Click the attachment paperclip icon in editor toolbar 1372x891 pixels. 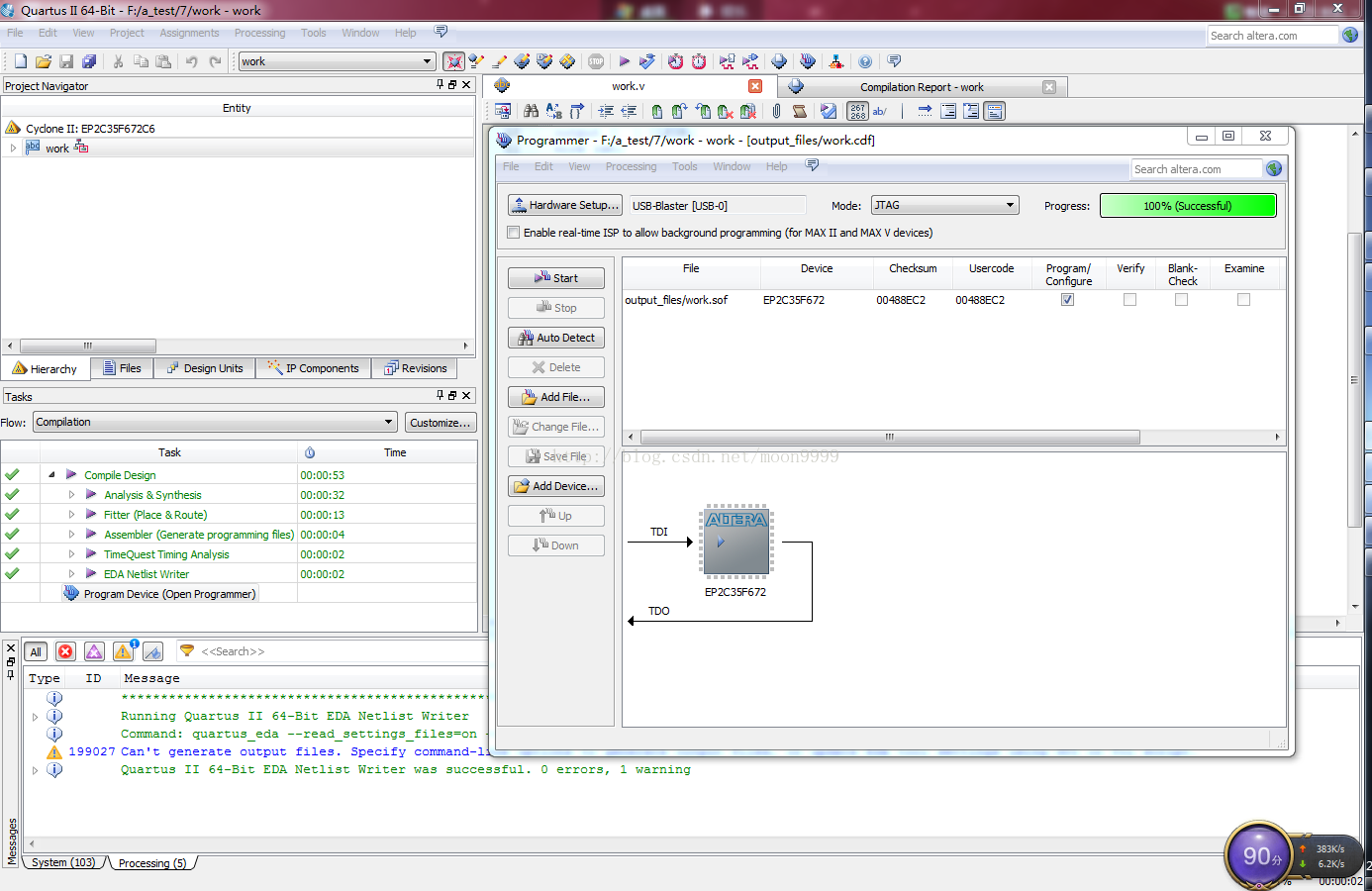[776, 111]
